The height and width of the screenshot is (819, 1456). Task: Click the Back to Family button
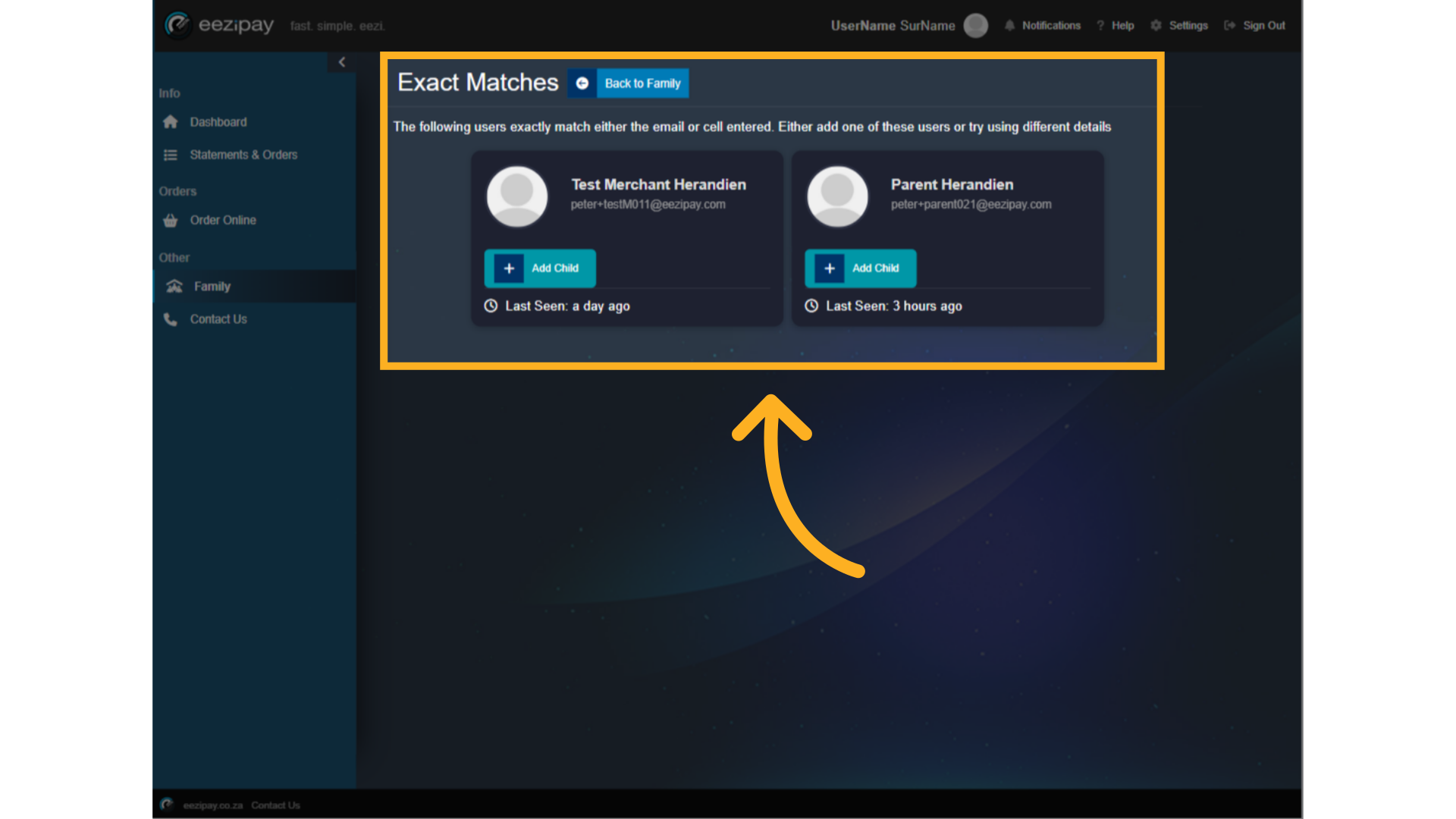pos(629,83)
